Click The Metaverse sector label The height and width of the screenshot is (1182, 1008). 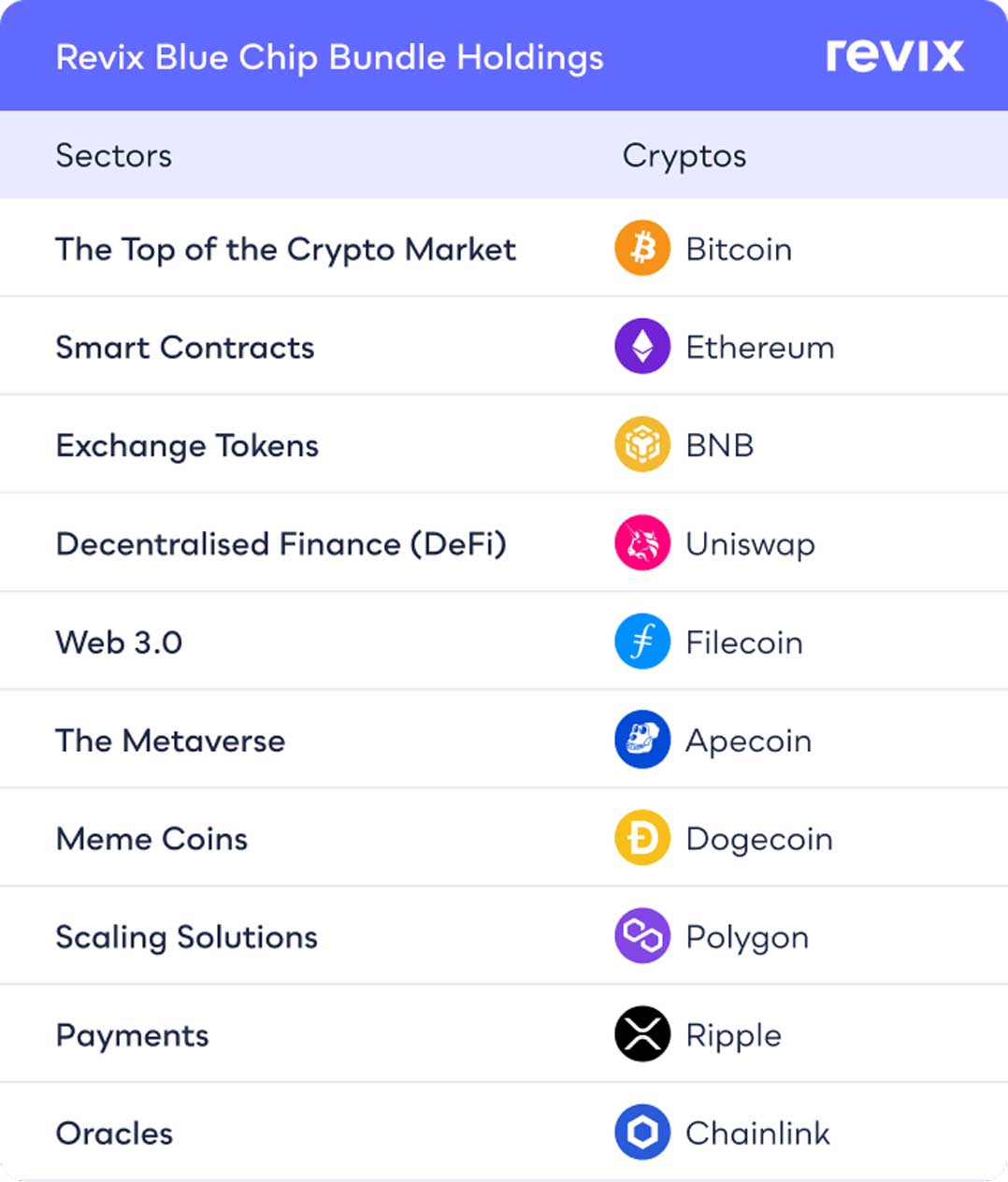(170, 741)
